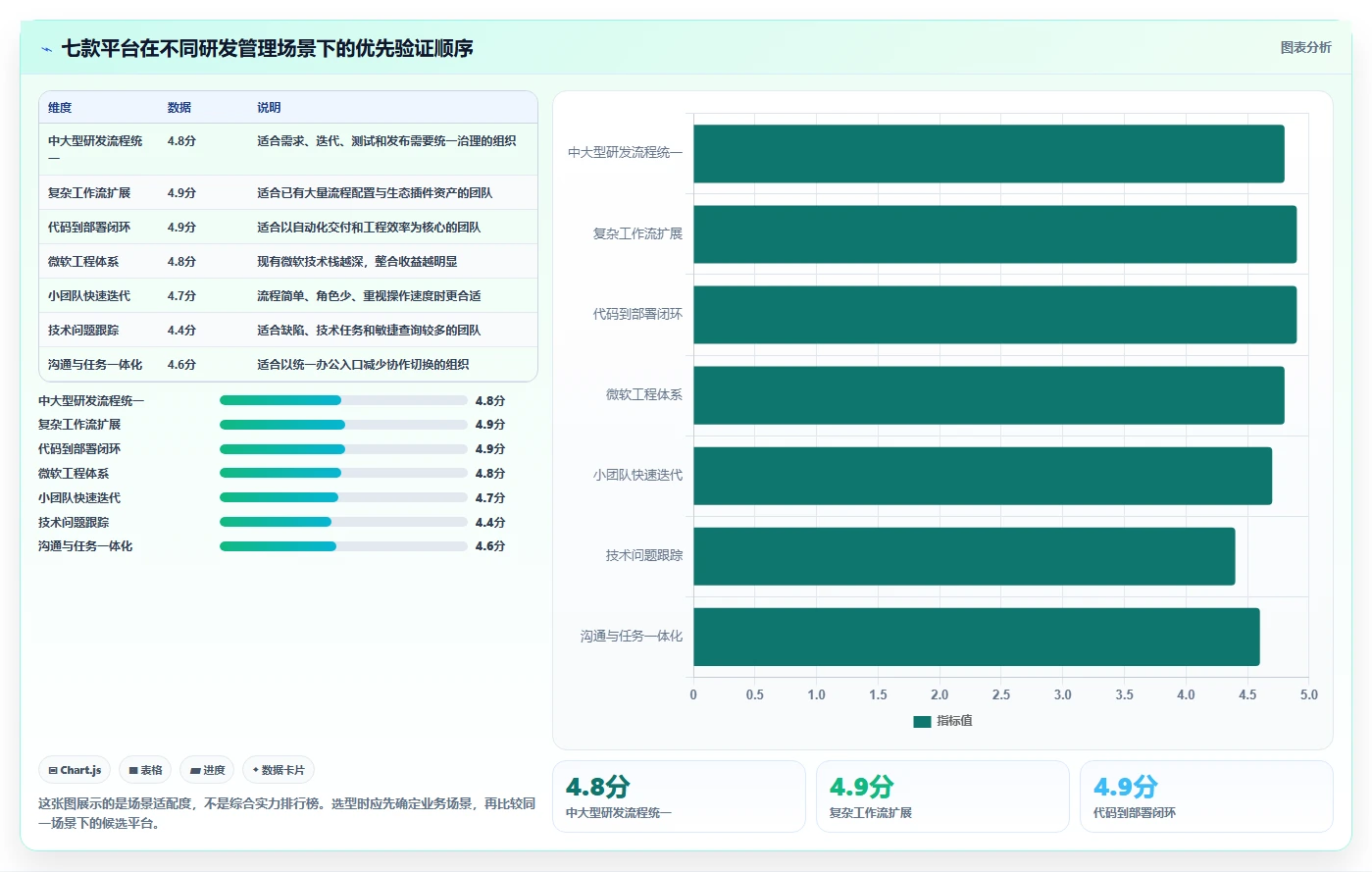This screenshot has width=1372, height=872.
Task: Click chart axis label 沟通与任务一体化
Action: coord(632,637)
